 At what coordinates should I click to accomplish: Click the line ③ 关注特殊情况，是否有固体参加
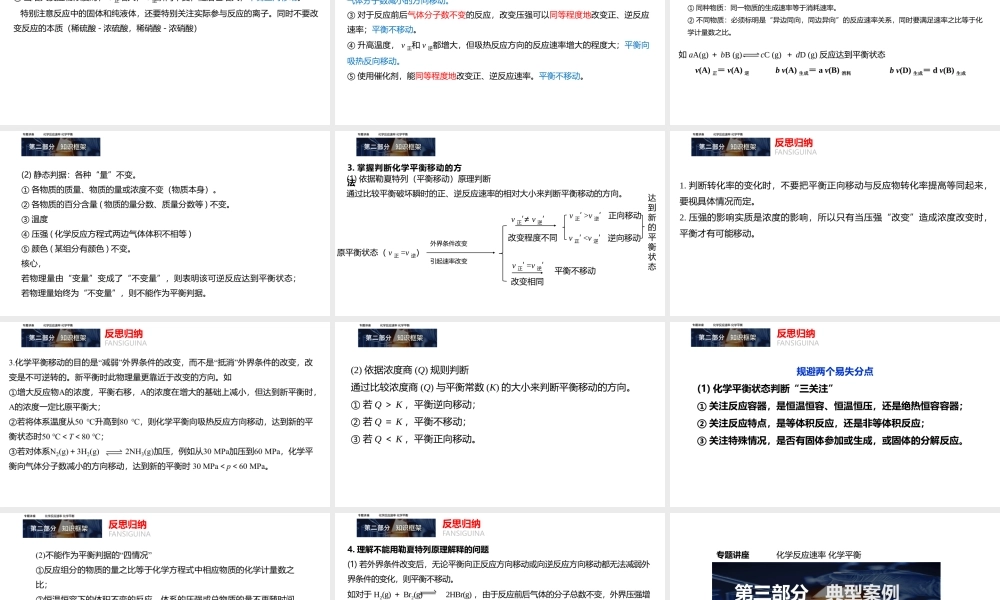point(831,440)
